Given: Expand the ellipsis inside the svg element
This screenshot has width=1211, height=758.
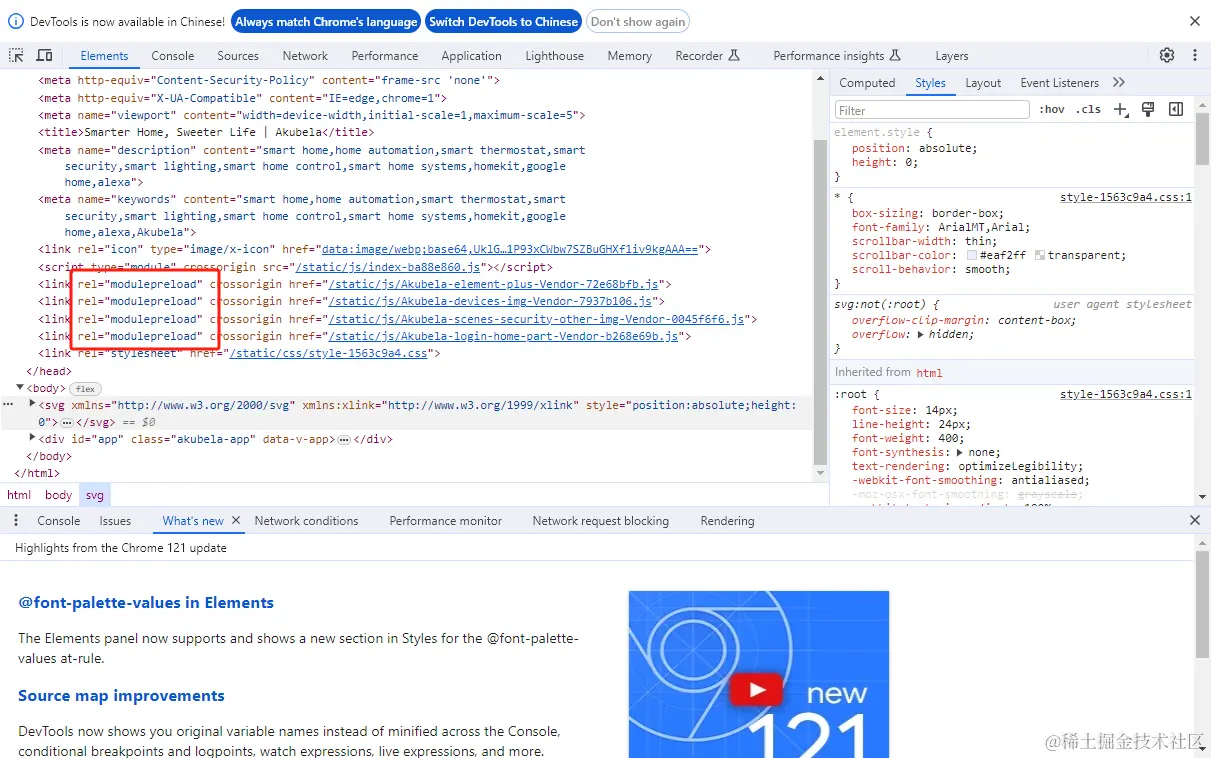Looking at the screenshot, I should pos(67,423).
